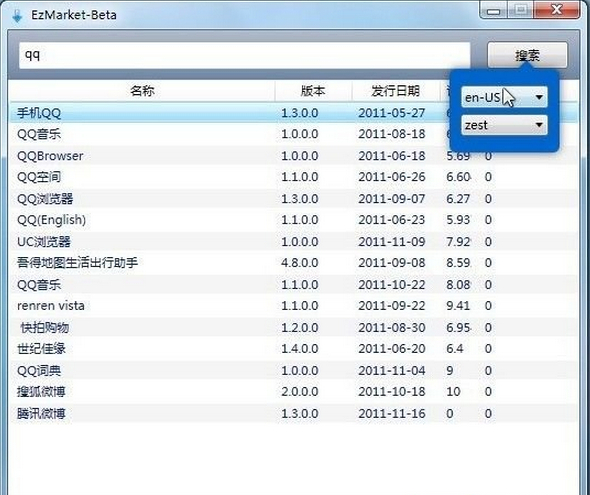Image resolution: width=590 pixels, height=495 pixels.
Task: Select the 世纪佳缘 entry
Action: (x=293, y=349)
